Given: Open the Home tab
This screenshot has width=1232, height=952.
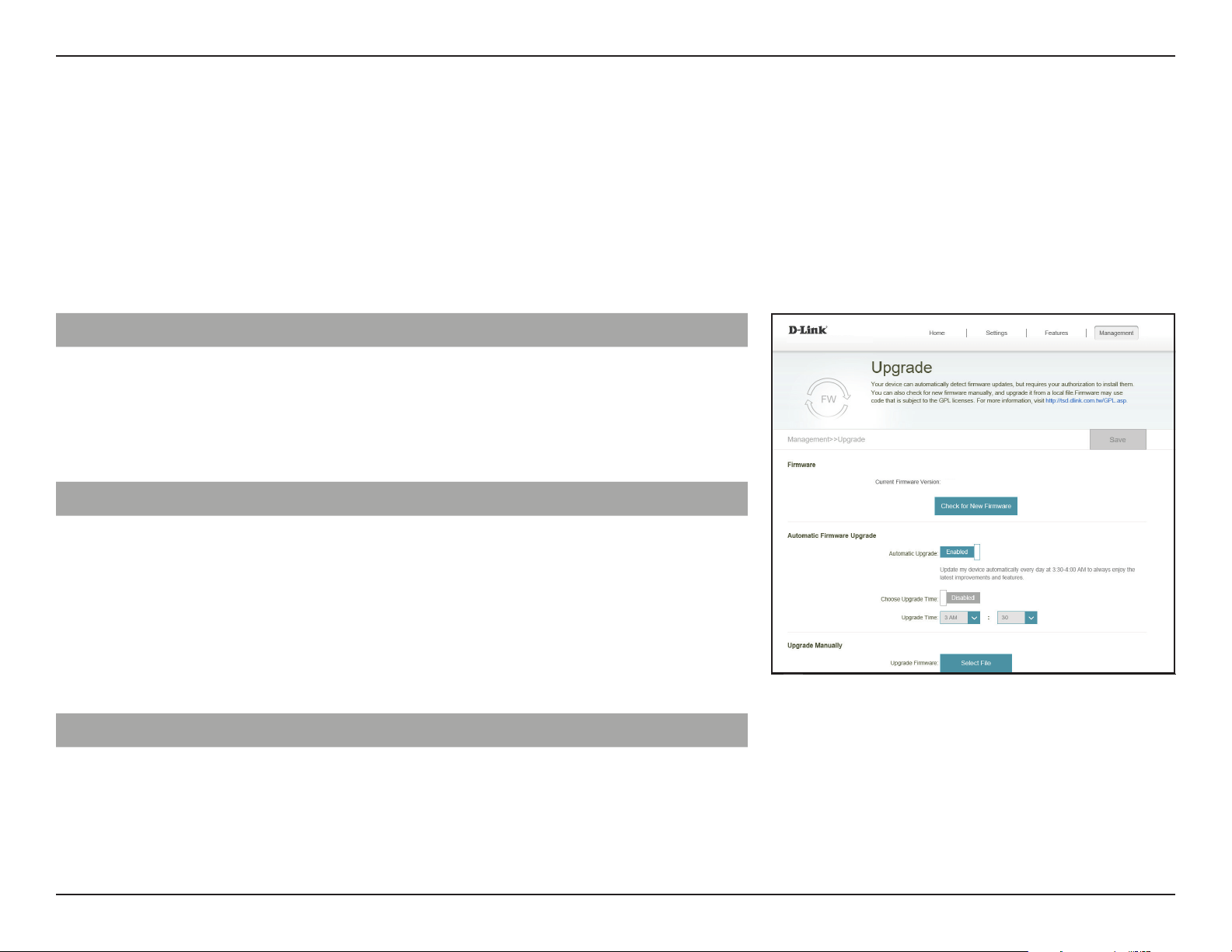Looking at the screenshot, I should click(937, 333).
